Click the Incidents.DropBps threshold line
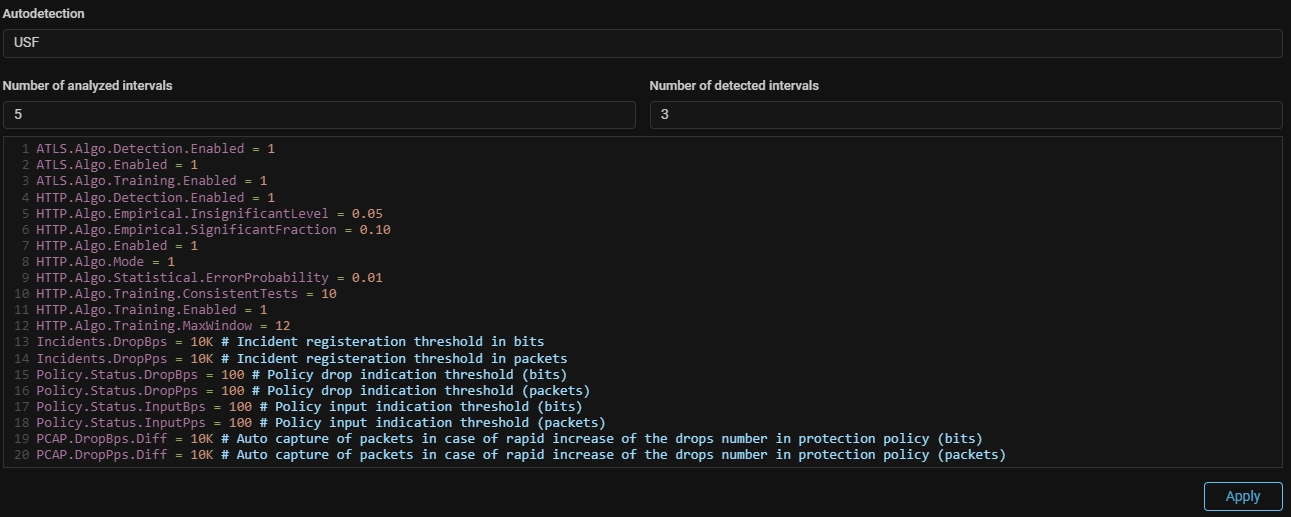The height and width of the screenshot is (517, 1291). [290, 342]
